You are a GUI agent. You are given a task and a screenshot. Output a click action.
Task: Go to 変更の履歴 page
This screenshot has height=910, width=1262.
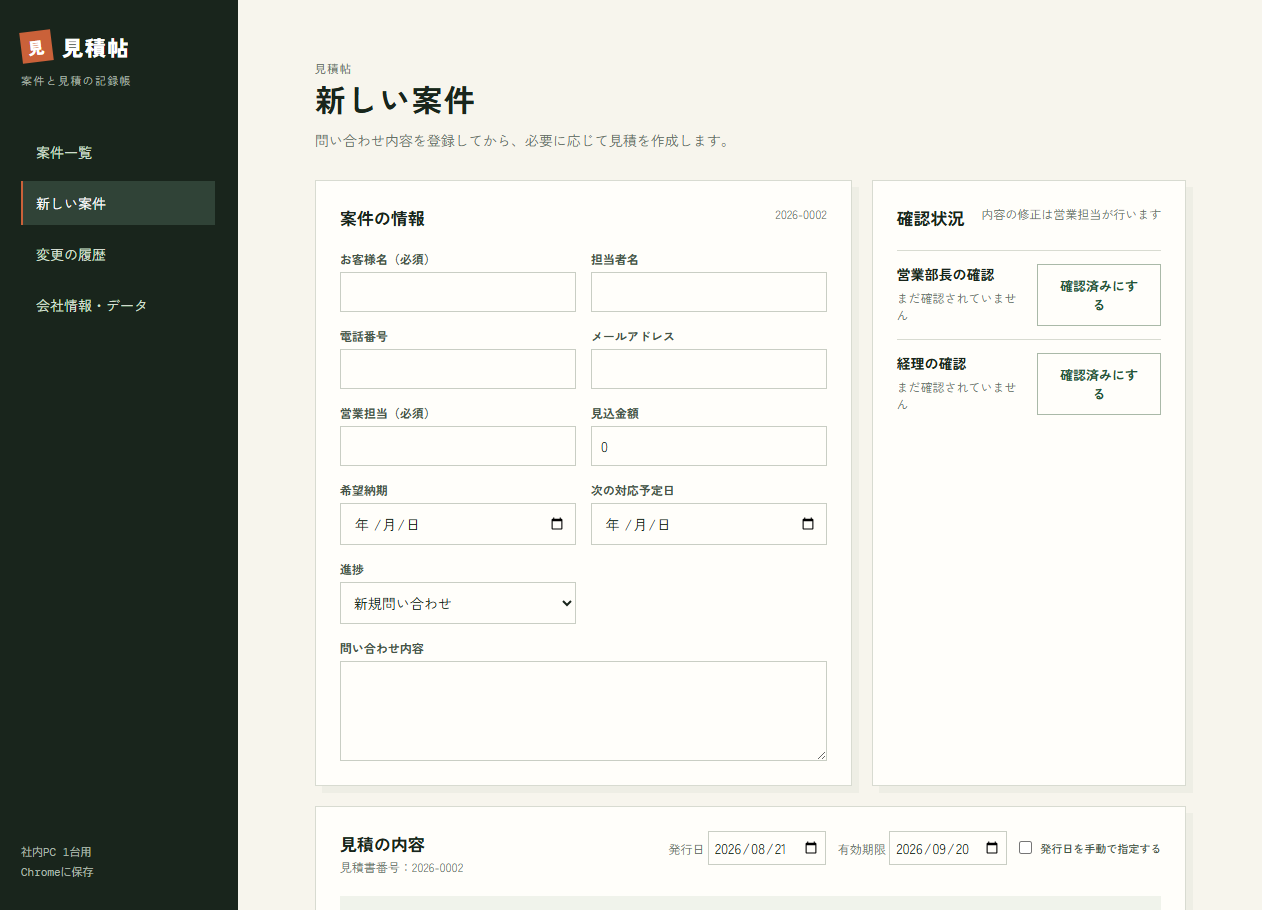click(x=118, y=254)
